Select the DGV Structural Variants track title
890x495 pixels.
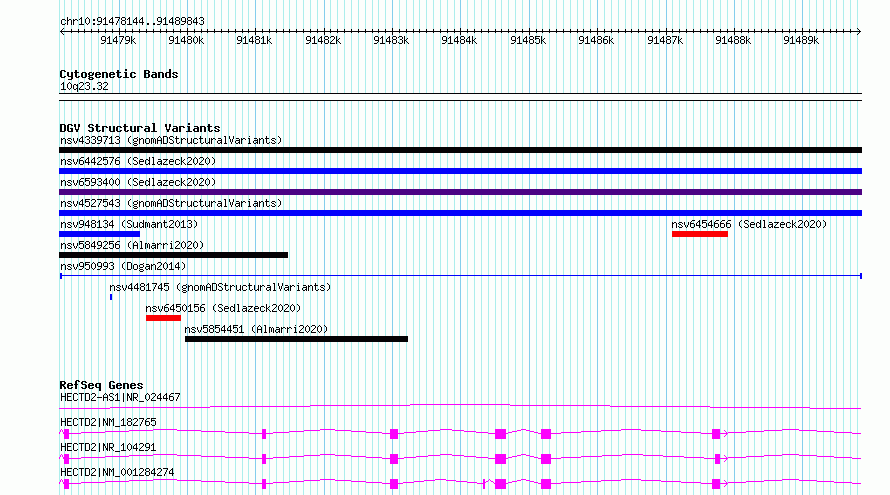pos(139,128)
